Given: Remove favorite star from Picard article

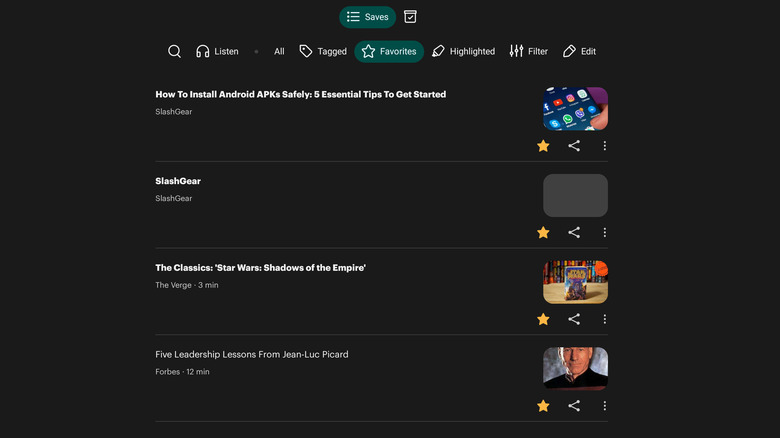Looking at the screenshot, I should (x=543, y=406).
